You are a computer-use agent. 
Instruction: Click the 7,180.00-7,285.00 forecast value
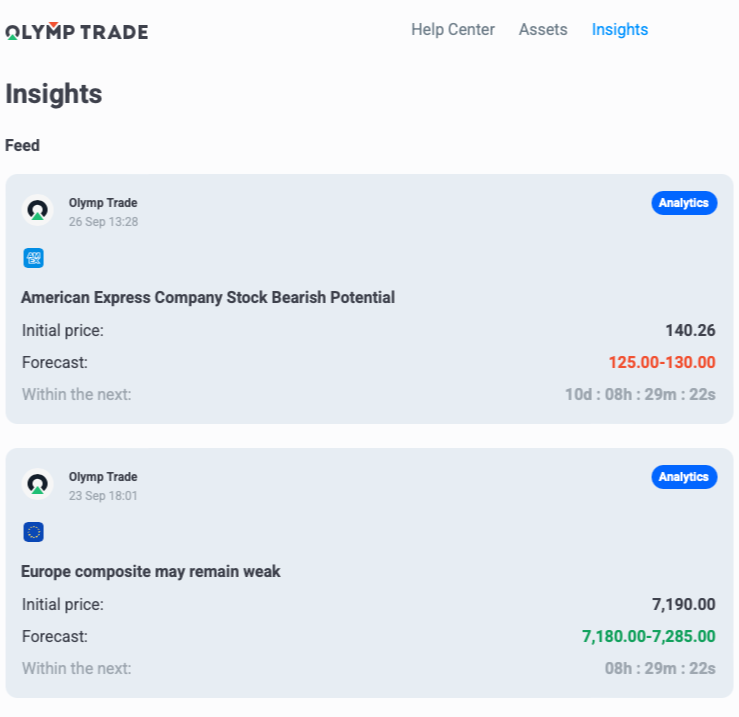649,636
